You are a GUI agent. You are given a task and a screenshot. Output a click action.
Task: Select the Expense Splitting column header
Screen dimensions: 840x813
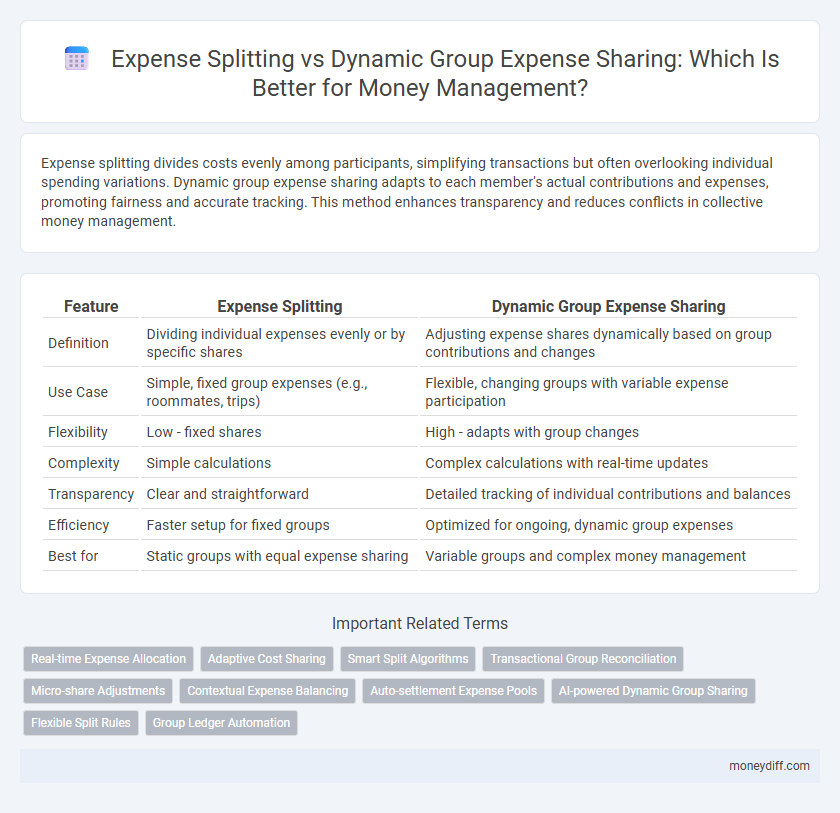point(280,306)
